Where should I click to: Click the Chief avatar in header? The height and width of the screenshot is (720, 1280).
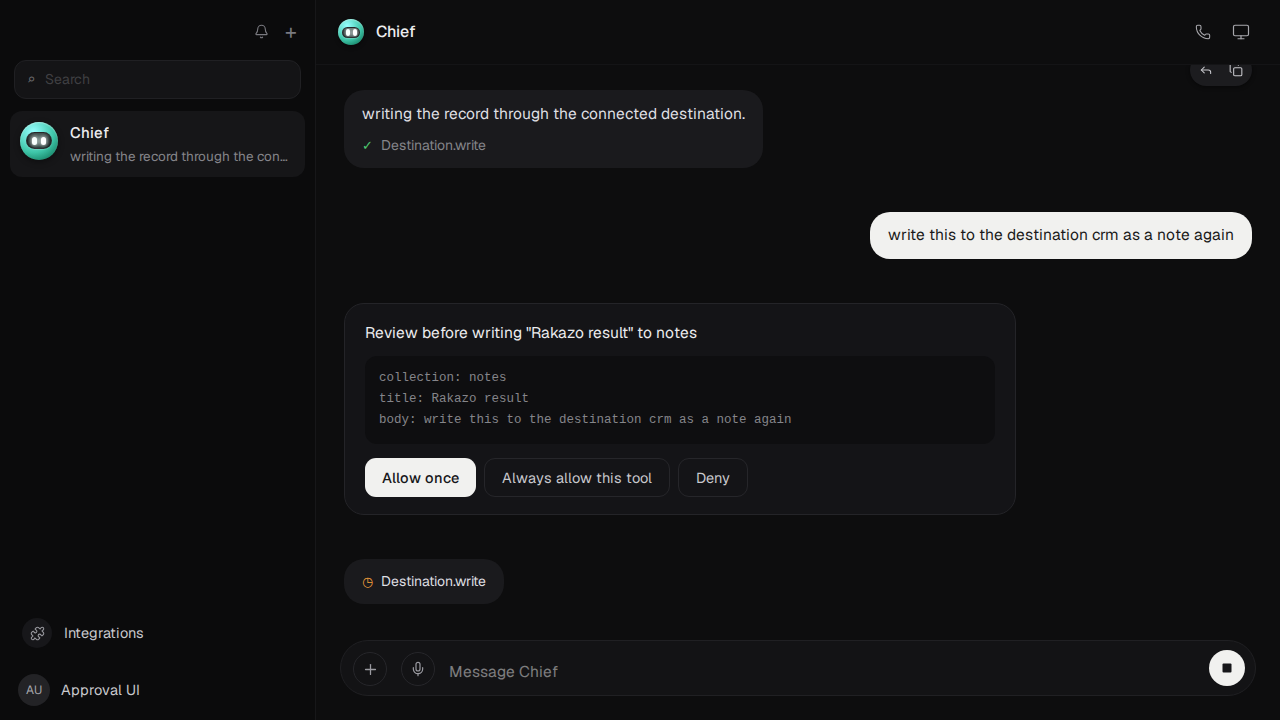[351, 32]
